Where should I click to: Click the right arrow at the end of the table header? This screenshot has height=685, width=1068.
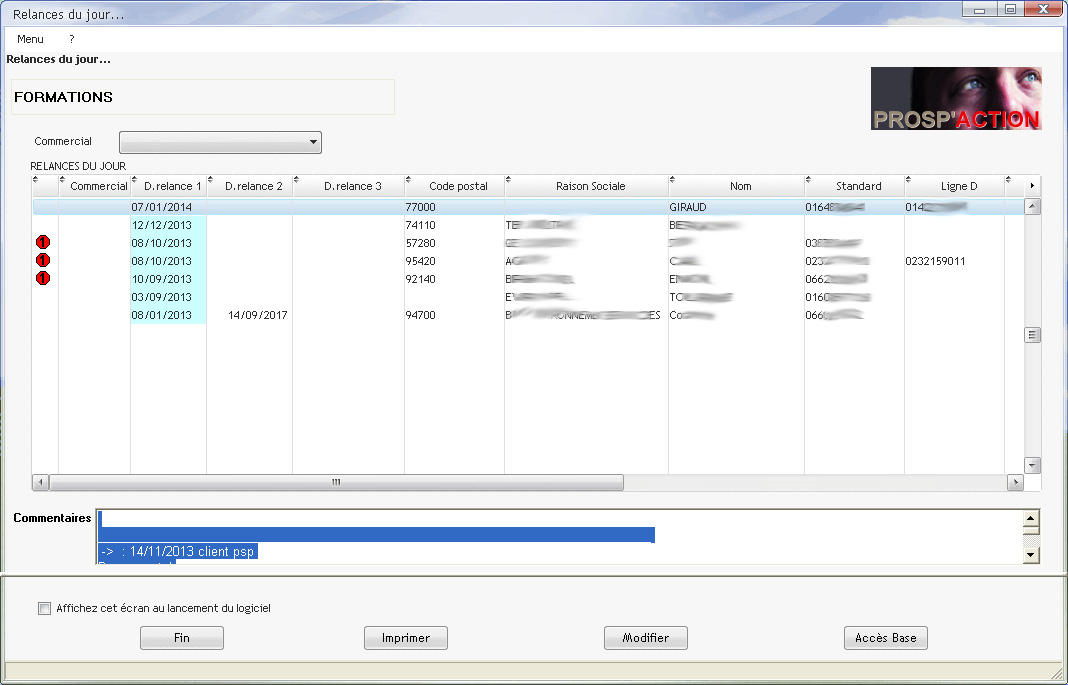tap(1033, 186)
